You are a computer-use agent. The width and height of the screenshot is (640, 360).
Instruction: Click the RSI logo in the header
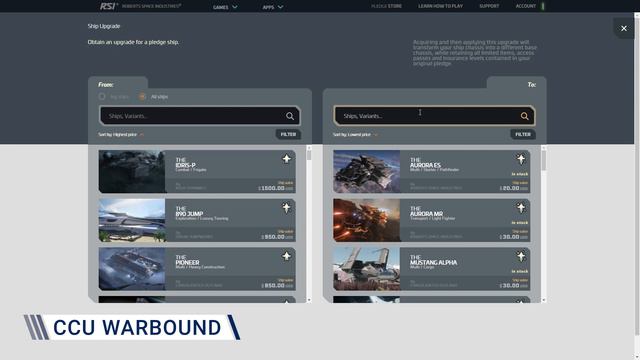(109, 6)
